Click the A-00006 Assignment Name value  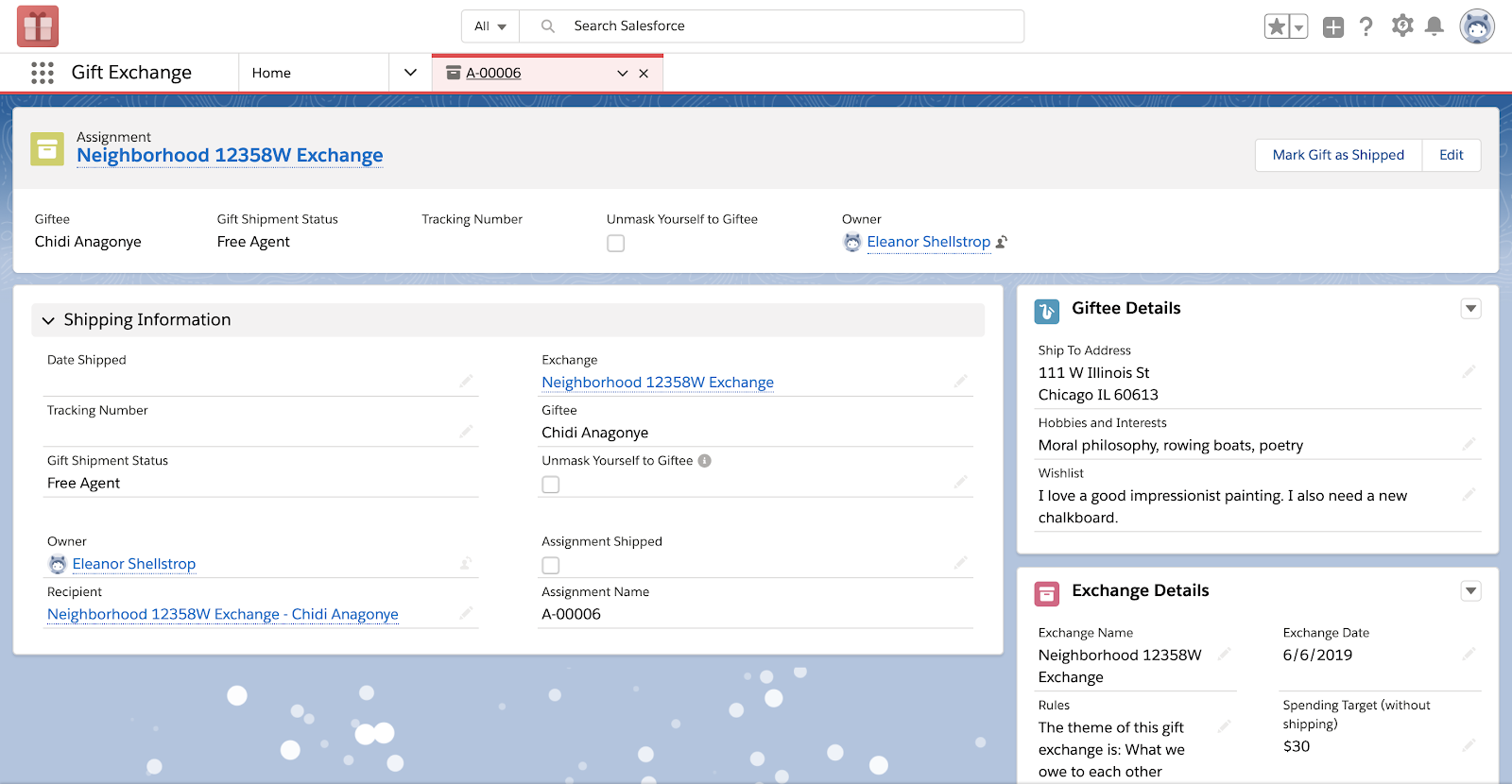click(571, 614)
